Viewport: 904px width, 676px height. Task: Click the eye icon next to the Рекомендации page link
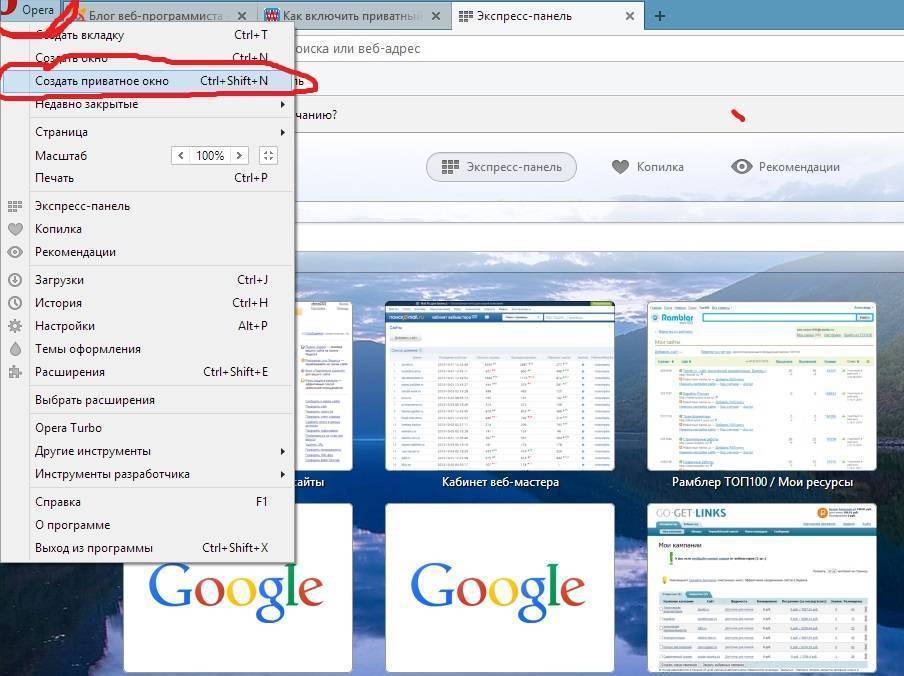coord(741,167)
